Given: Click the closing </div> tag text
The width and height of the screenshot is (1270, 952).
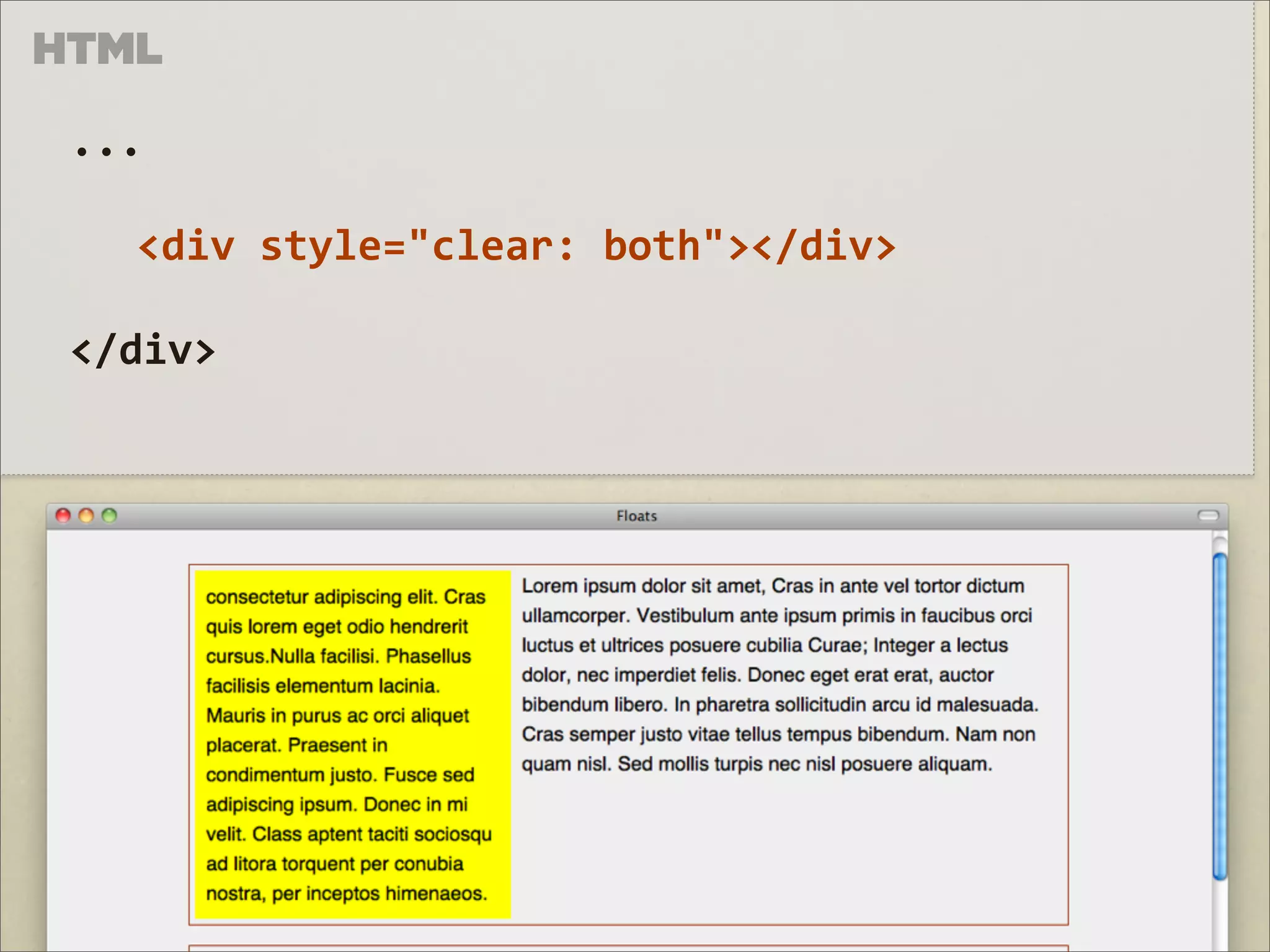Looking at the screenshot, I should [143, 350].
